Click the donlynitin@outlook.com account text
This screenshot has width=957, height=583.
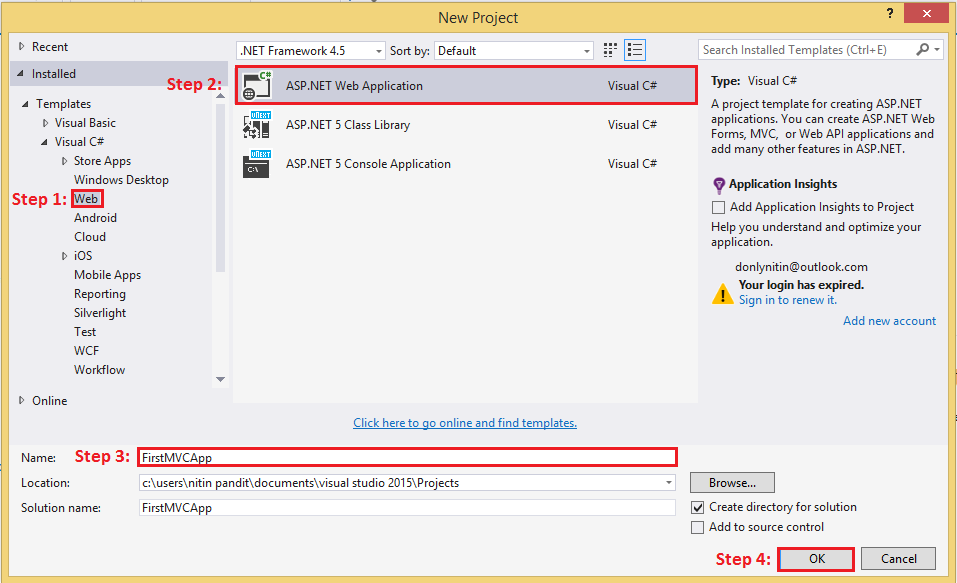point(801,267)
